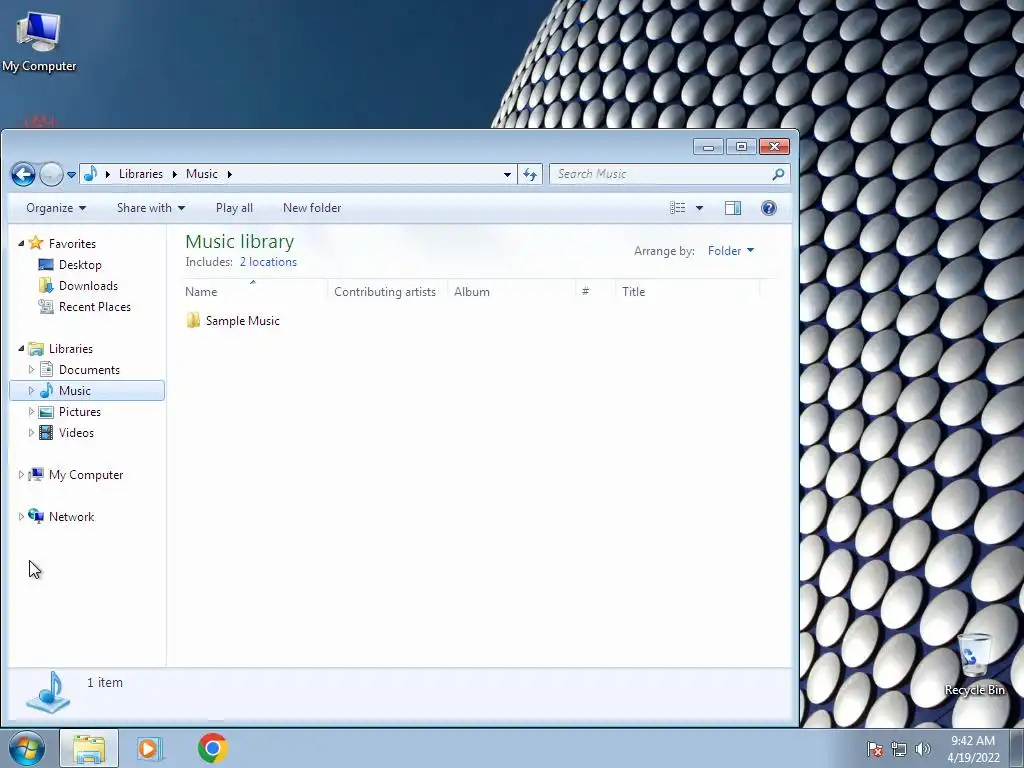Viewport: 1024px width, 768px height.
Task: Open the Arrange by Folder dropdown
Action: point(731,251)
